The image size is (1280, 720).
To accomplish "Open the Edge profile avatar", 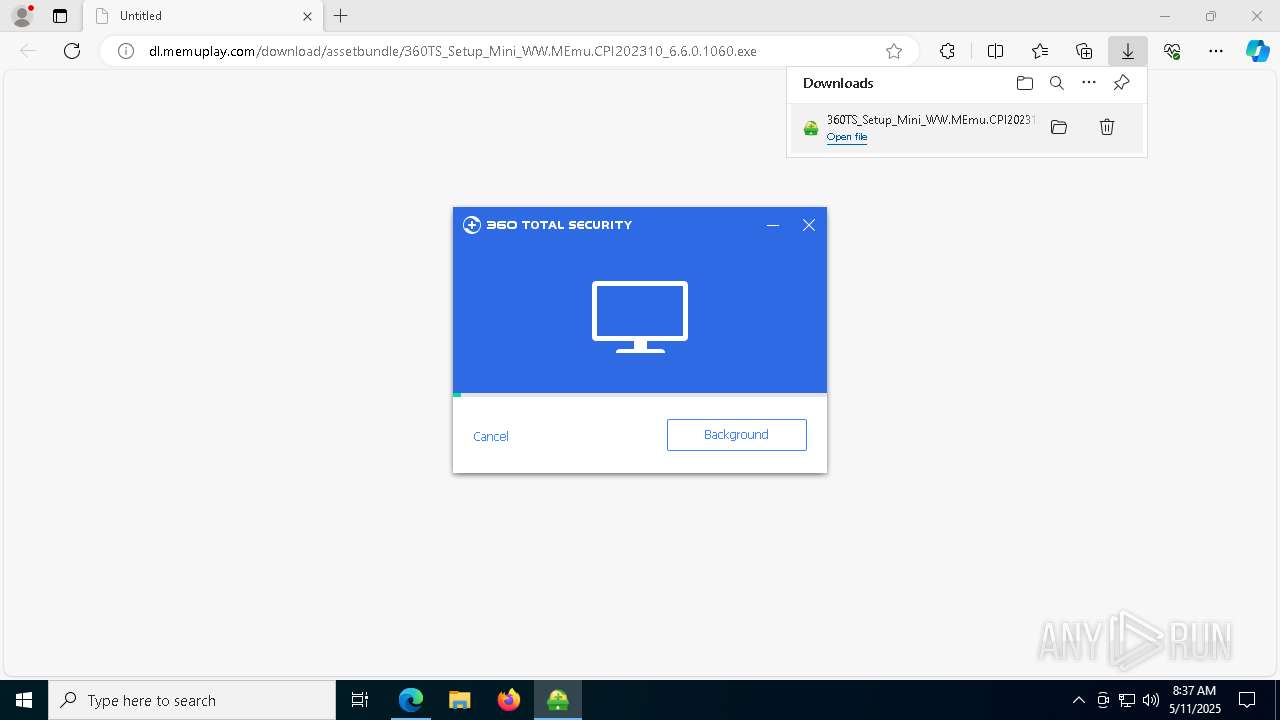I will tap(22, 16).
